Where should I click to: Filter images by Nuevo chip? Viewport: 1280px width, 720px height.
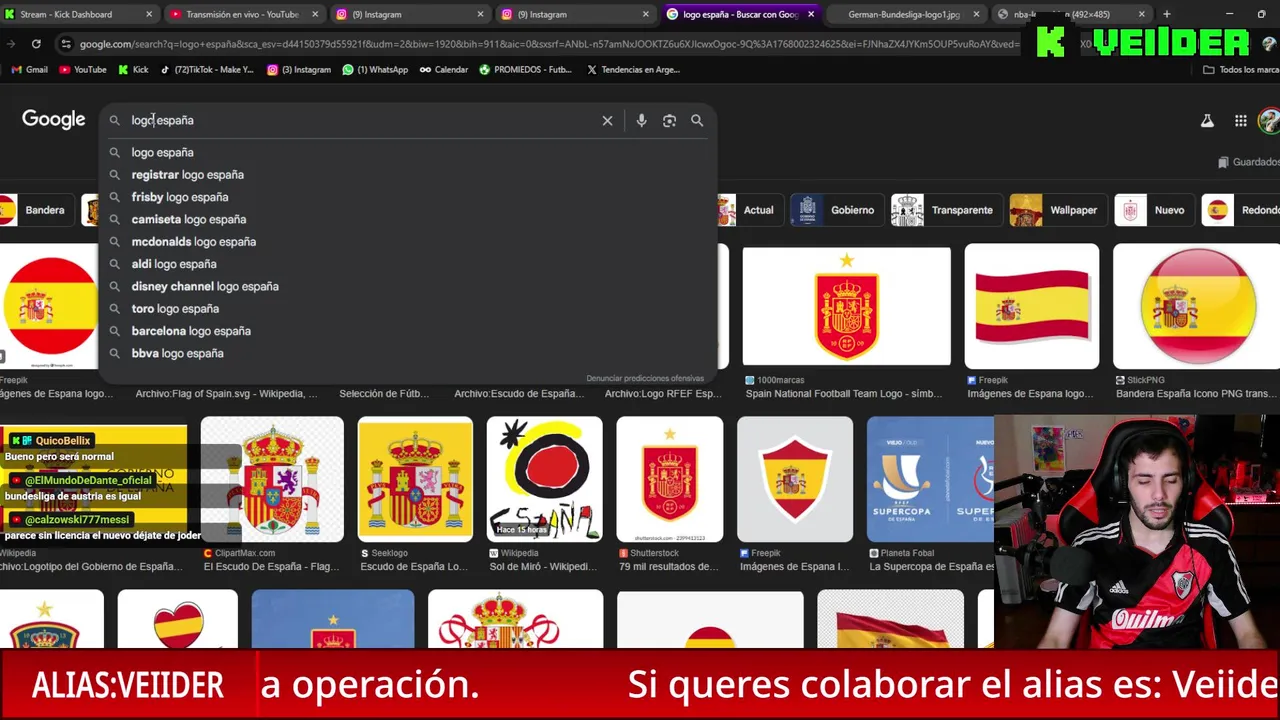click(x=1153, y=210)
